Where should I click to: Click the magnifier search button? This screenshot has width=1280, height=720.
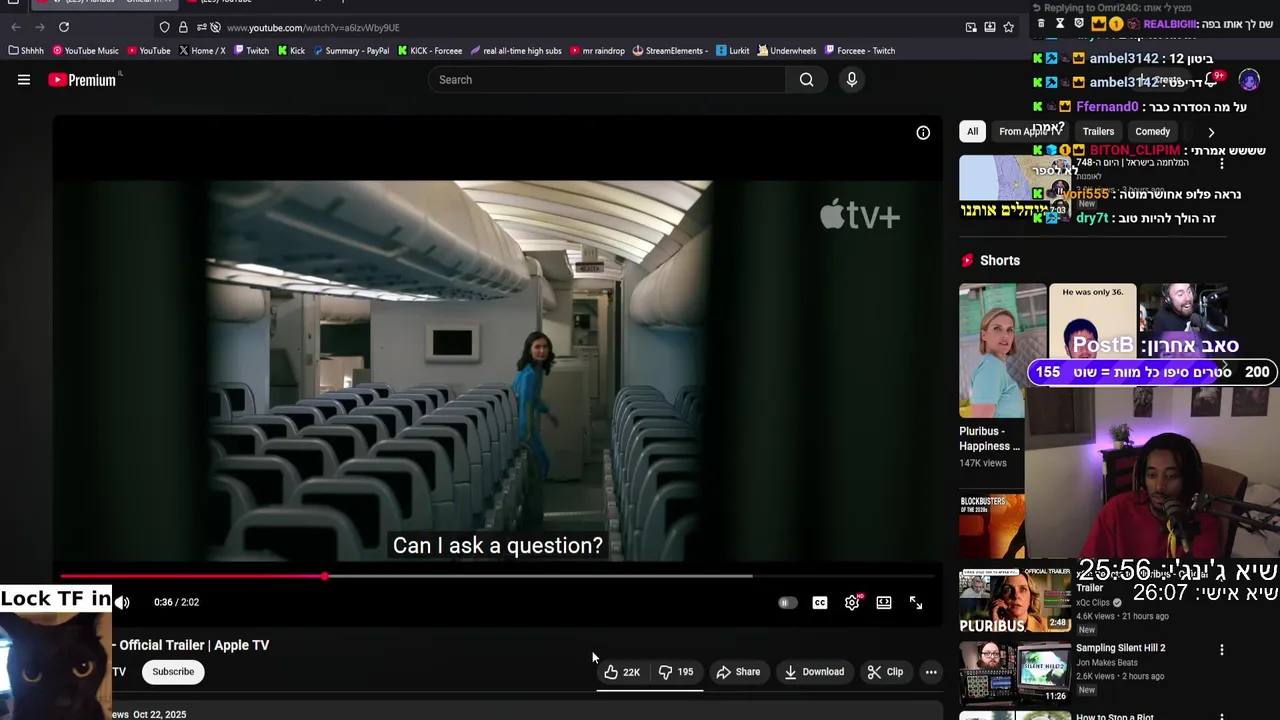[x=806, y=80]
